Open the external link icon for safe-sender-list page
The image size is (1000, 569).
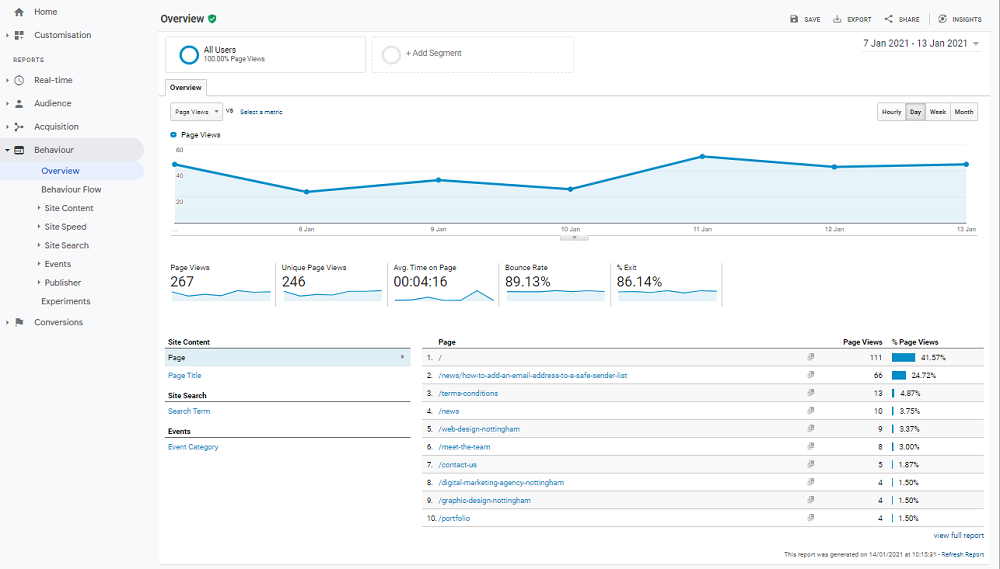(811, 375)
